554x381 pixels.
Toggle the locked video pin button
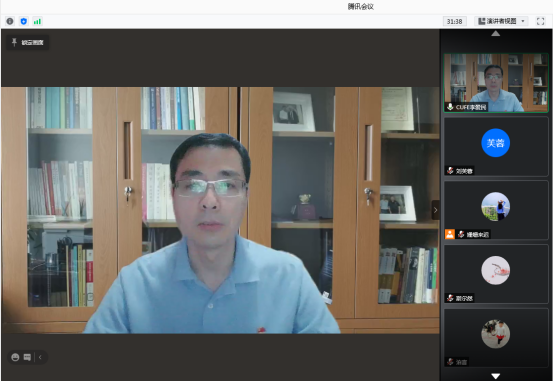point(28,42)
